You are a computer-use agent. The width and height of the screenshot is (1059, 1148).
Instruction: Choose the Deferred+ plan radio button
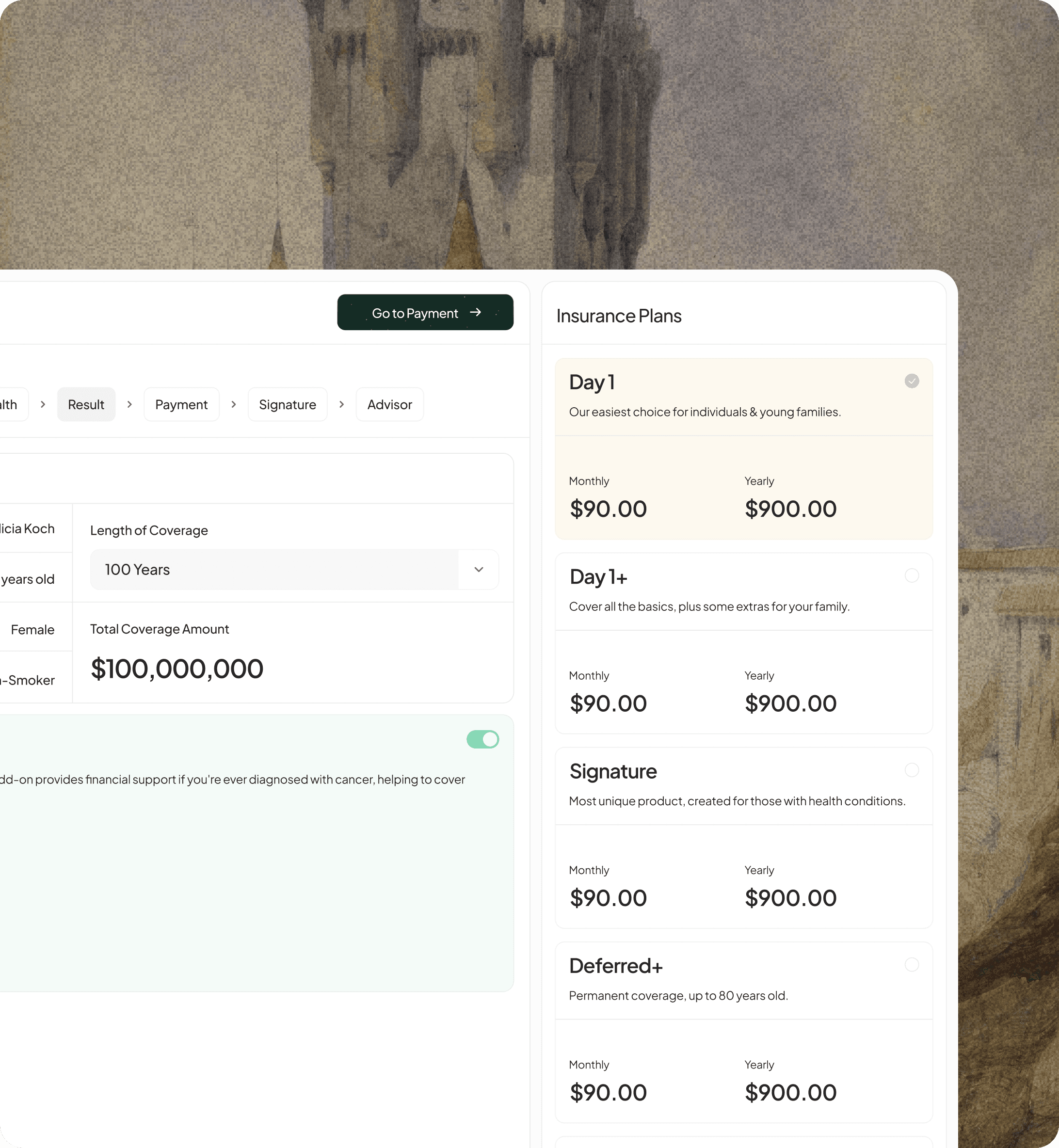[x=911, y=965]
